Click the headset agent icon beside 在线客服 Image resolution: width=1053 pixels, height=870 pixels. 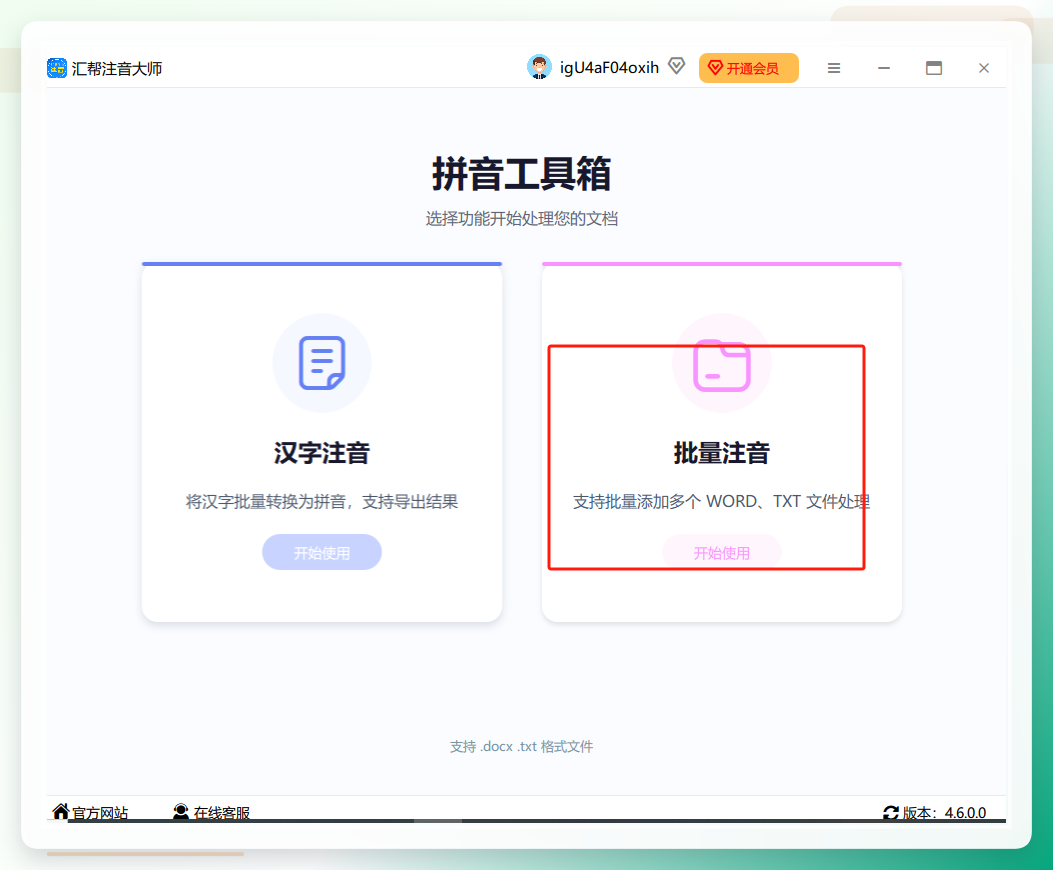click(x=181, y=812)
